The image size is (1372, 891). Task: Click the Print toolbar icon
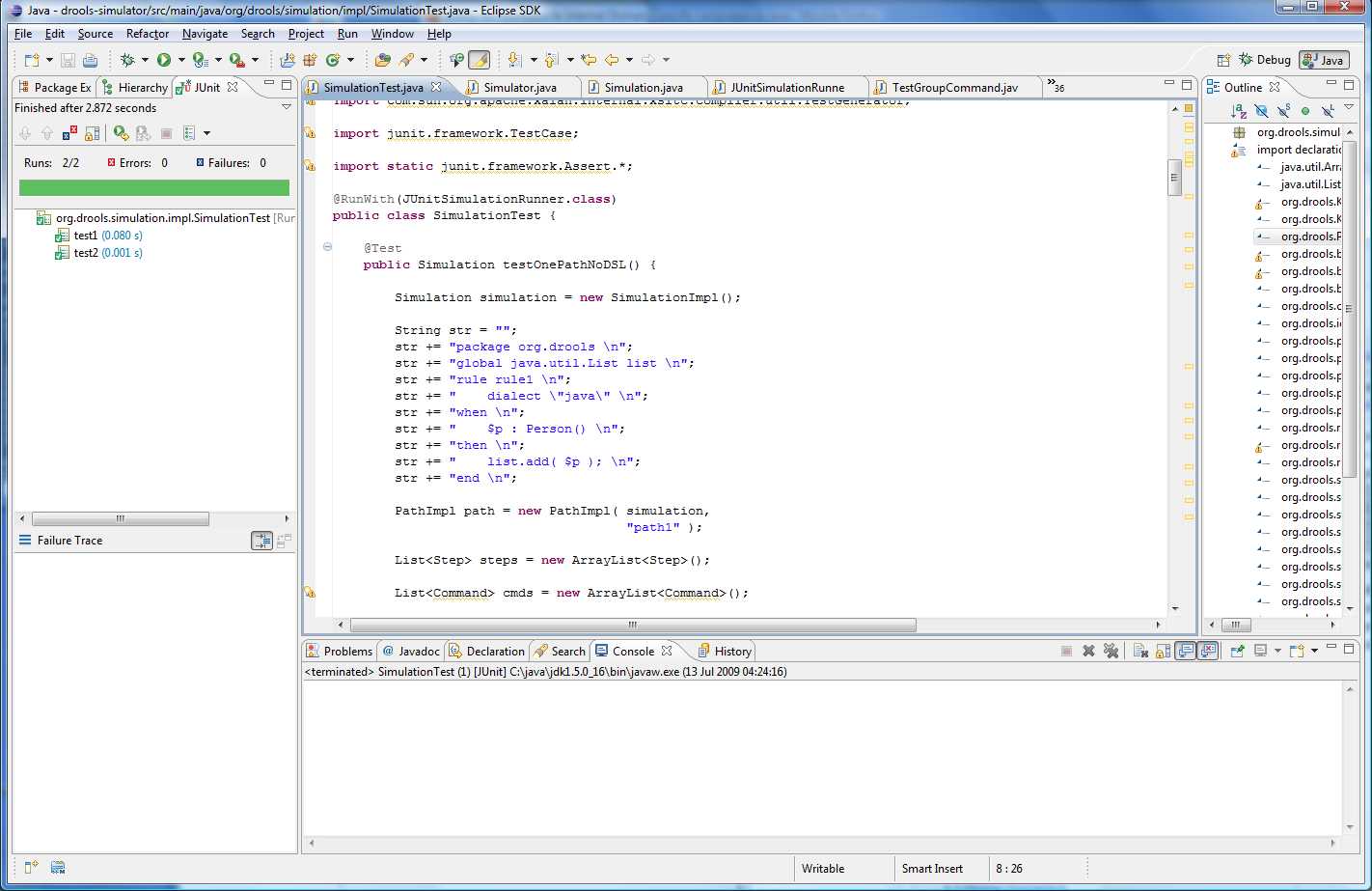(90, 60)
